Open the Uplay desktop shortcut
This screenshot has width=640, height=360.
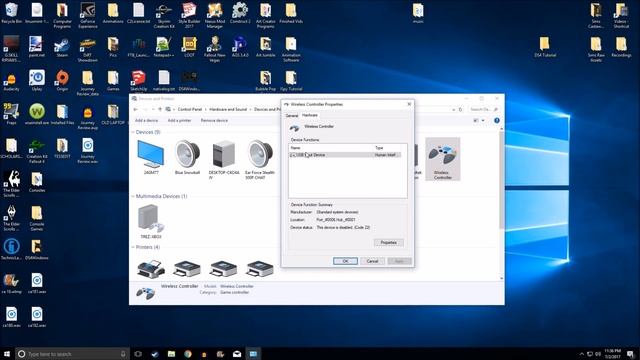(x=37, y=81)
